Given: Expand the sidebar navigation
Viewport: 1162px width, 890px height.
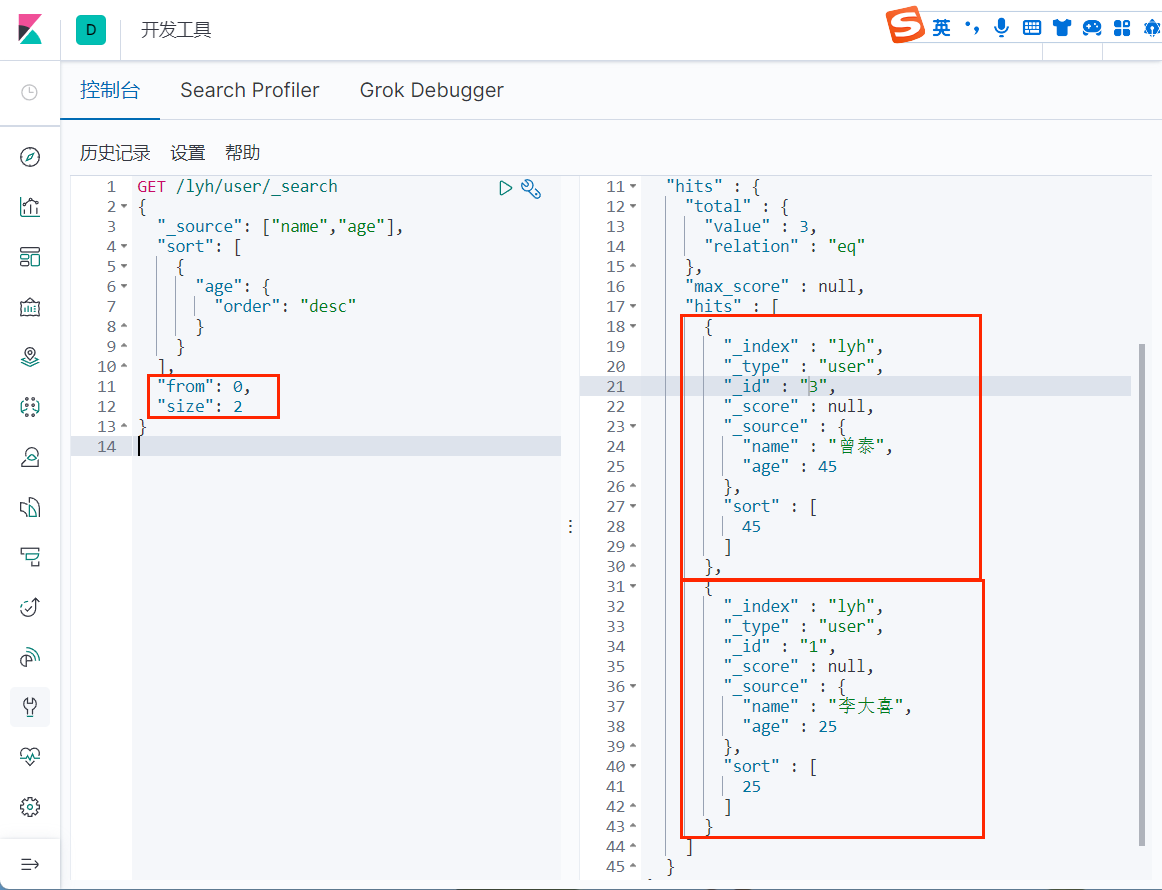Looking at the screenshot, I should click(30, 864).
